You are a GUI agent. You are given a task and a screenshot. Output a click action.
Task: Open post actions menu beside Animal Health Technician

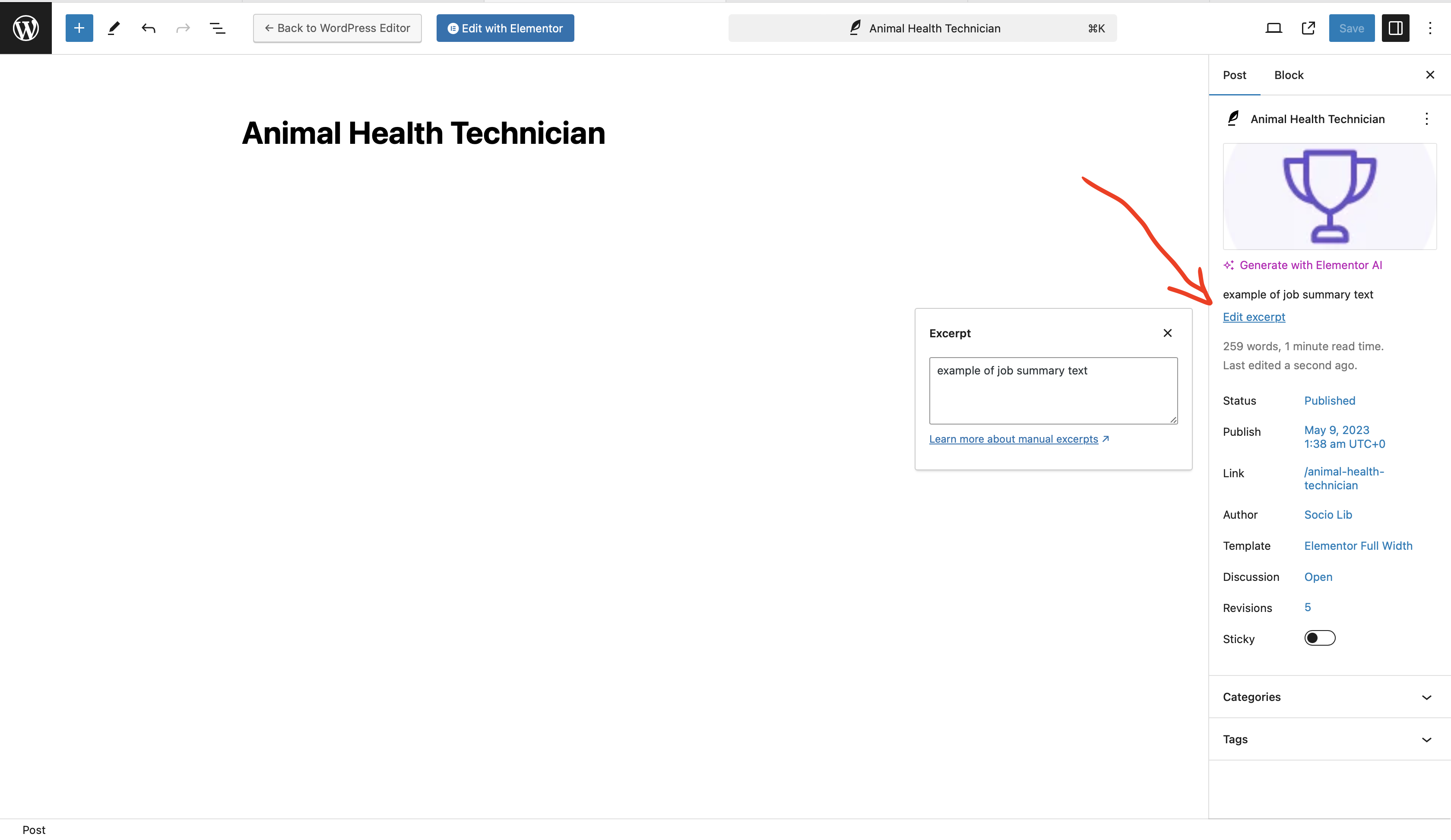1426,119
